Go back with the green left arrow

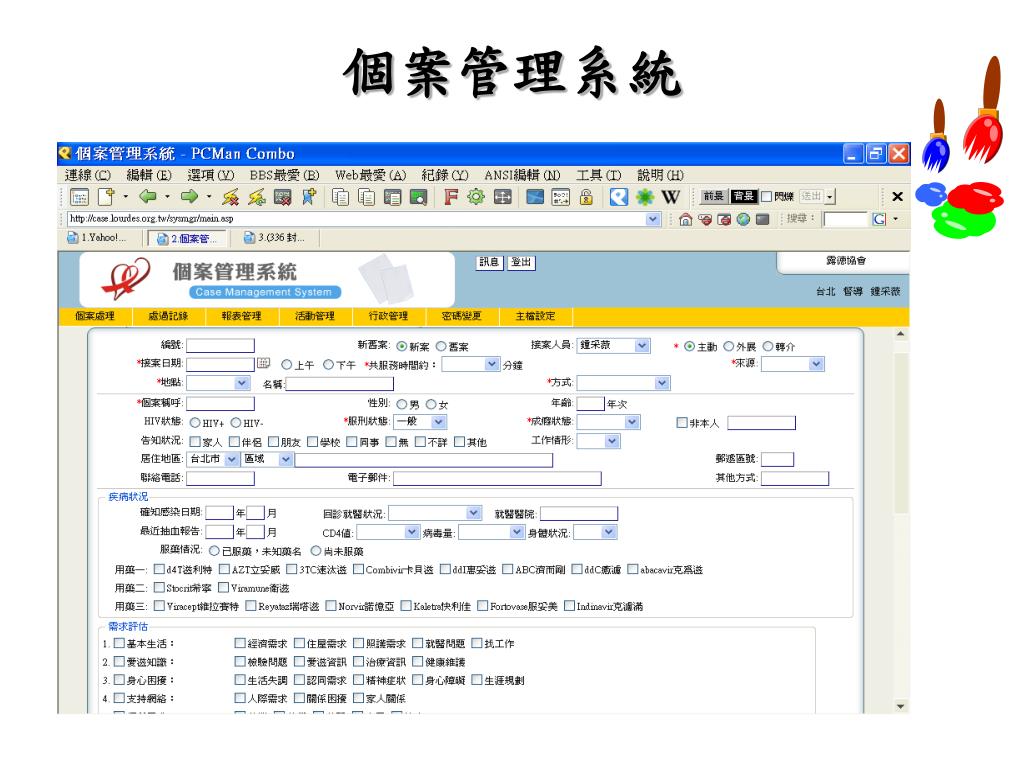tap(148, 196)
